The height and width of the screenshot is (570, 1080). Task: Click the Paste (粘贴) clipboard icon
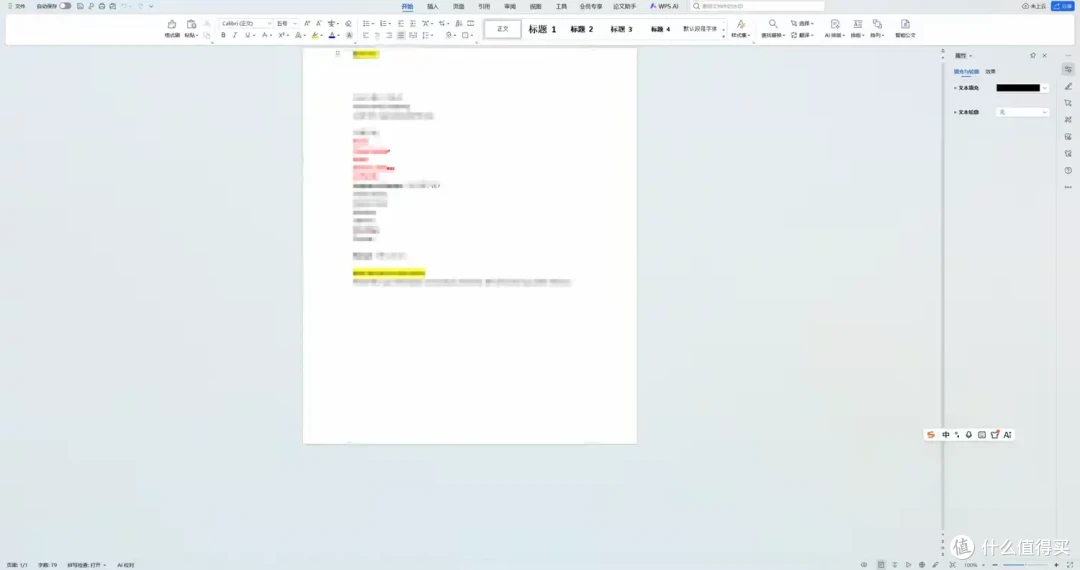pos(191,24)
